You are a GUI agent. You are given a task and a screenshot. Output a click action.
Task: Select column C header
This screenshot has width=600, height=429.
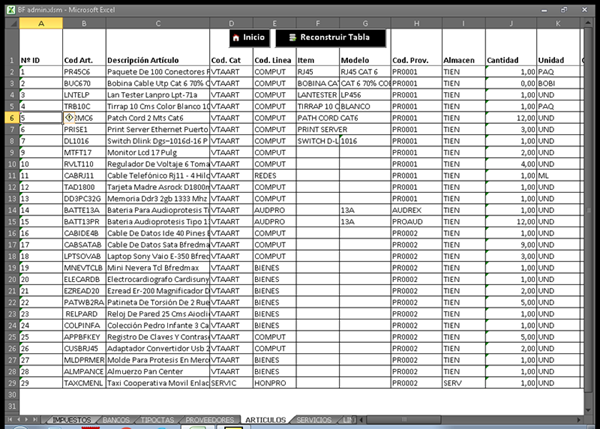(x=158, y=23)
